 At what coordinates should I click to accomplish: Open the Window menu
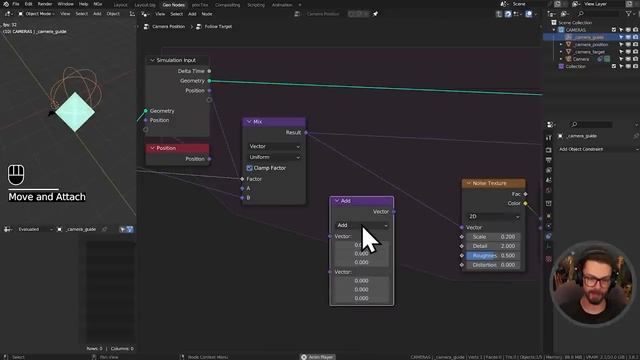click(x=65, y=4)
